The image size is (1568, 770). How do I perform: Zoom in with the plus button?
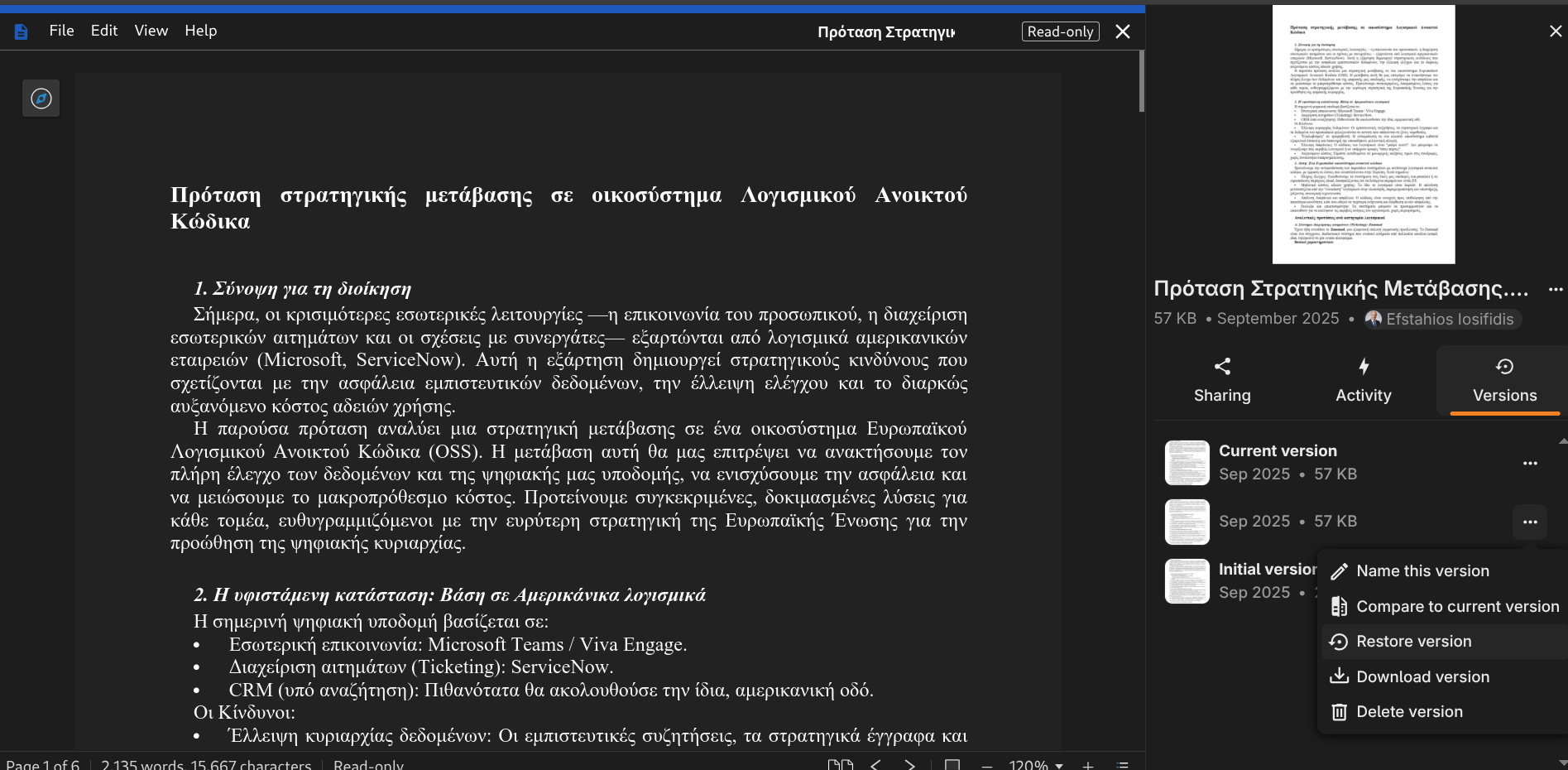pyautogui.click(x=1088, y=765)
